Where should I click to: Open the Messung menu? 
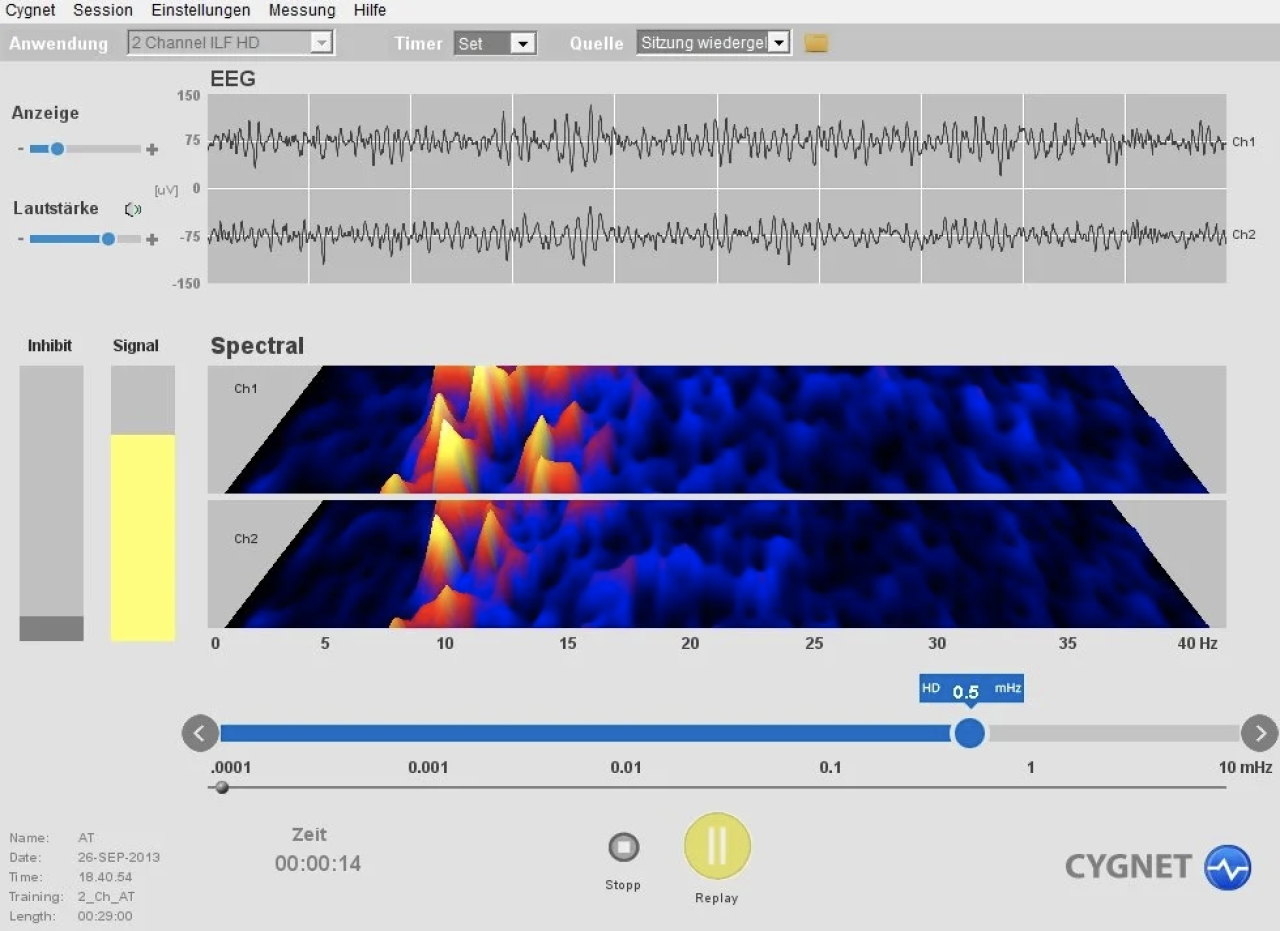pos(302,10)
